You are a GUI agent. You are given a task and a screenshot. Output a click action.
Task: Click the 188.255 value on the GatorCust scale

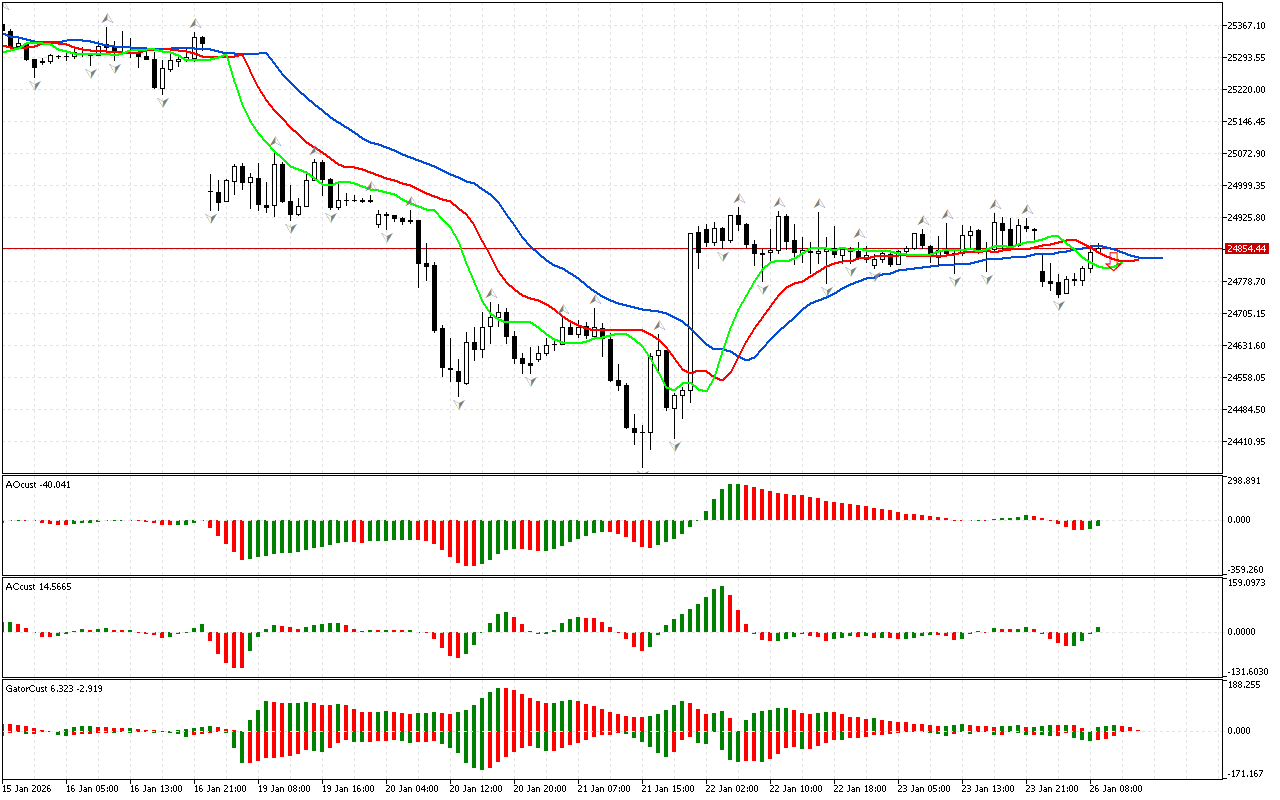click(x=1244, y=685)
